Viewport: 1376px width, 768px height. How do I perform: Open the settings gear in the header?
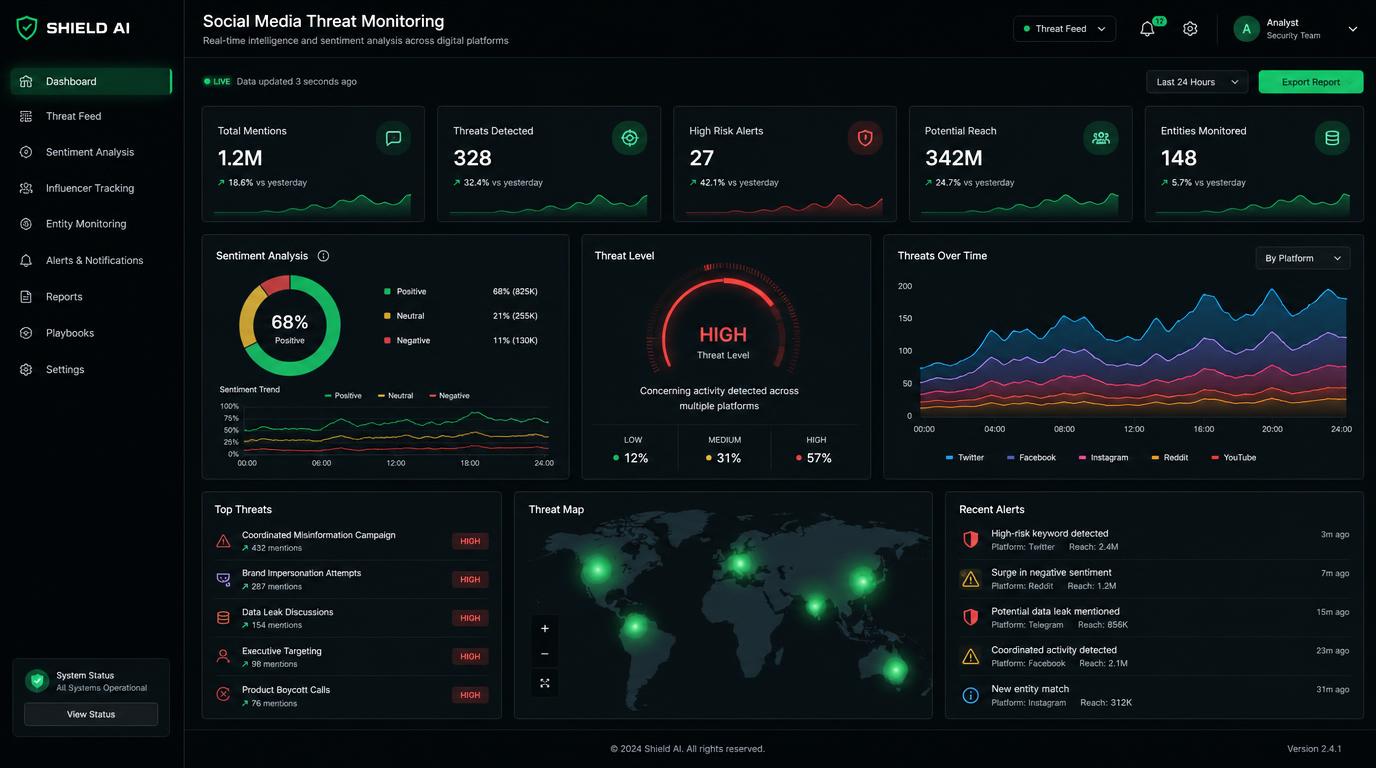coord(1190,29)
